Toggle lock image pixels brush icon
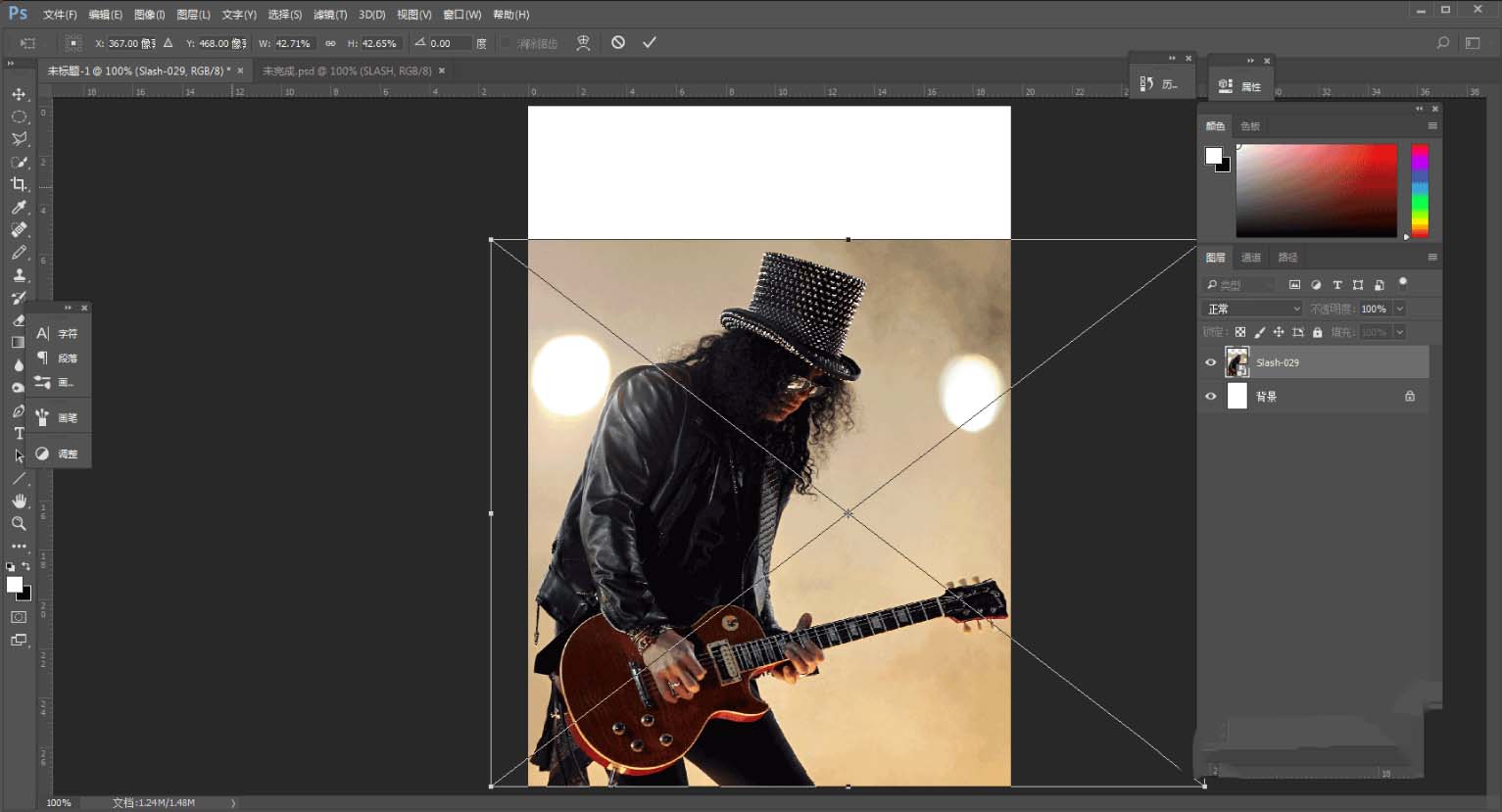This screenshot has width=1502, height=812. pos(1260,333)
